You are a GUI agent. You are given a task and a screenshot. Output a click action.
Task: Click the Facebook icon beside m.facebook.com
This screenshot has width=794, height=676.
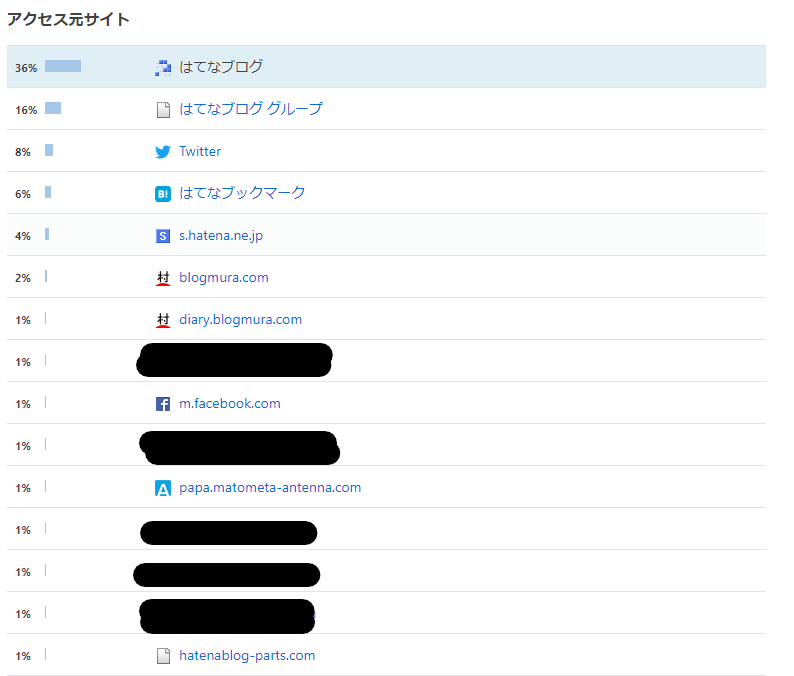coord(163,404)
